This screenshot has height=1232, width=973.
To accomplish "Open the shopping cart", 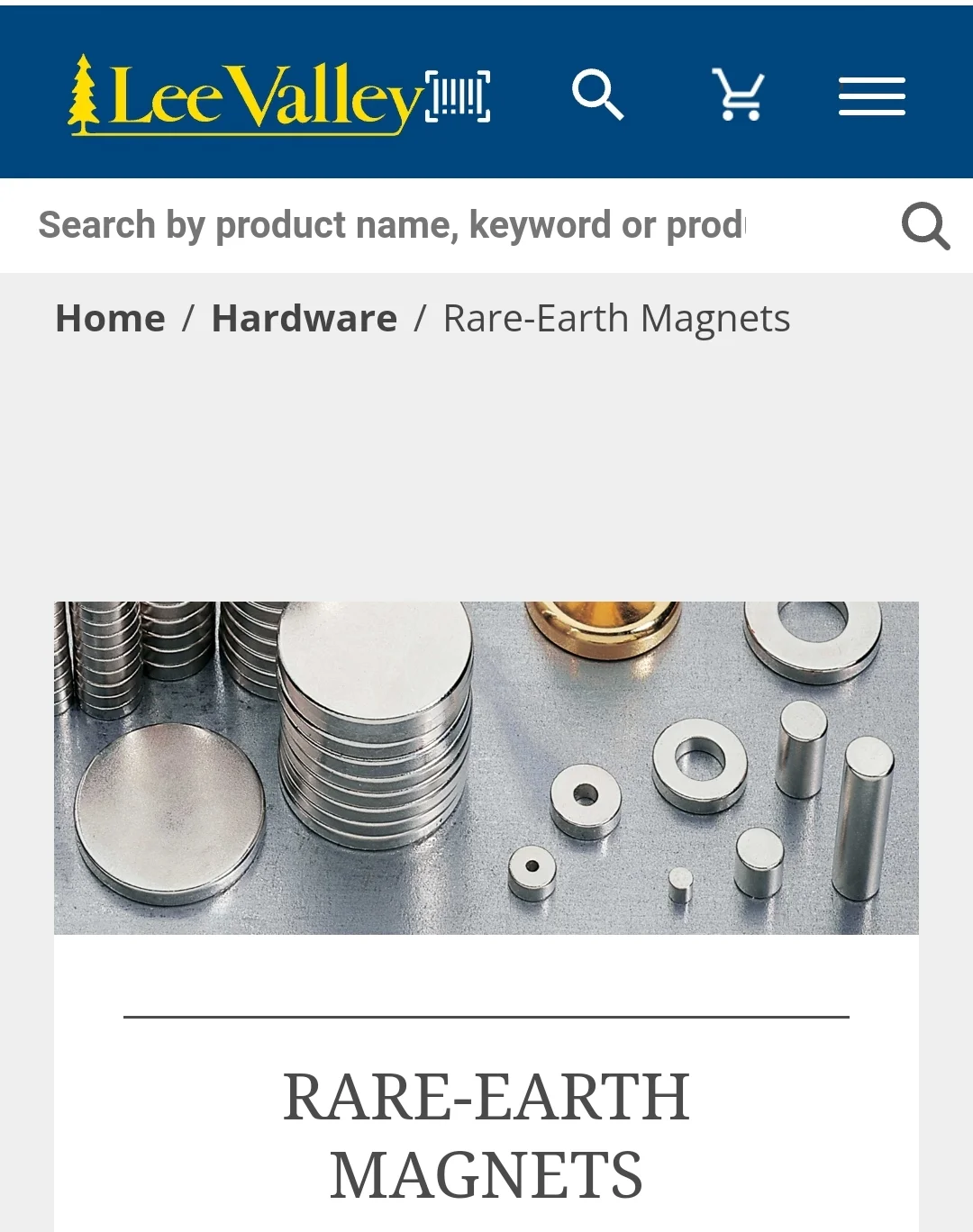I will [739, 94].
